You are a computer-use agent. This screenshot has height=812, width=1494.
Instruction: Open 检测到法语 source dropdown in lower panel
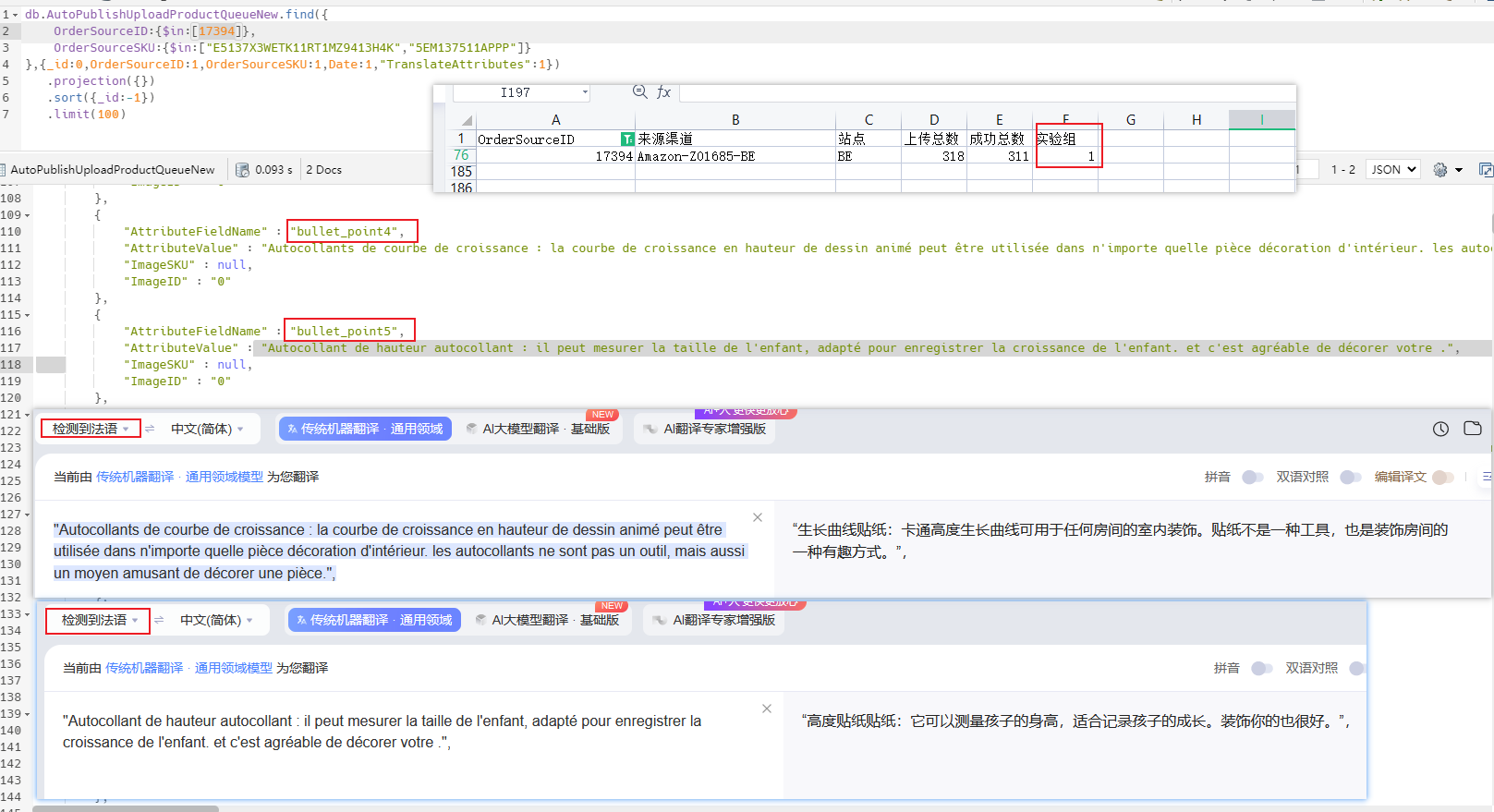100,620
